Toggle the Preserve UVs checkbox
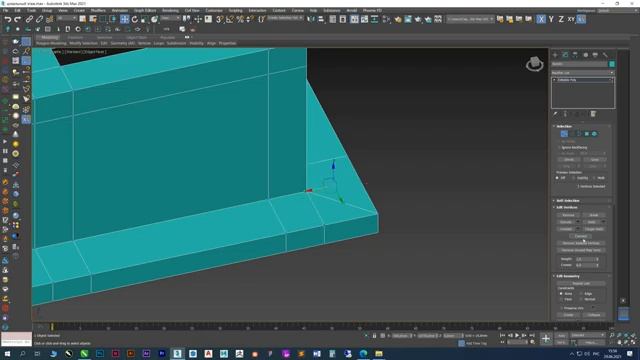Image resolution: width=640 pixels, height=360 pixels. (x=562, y=308)
